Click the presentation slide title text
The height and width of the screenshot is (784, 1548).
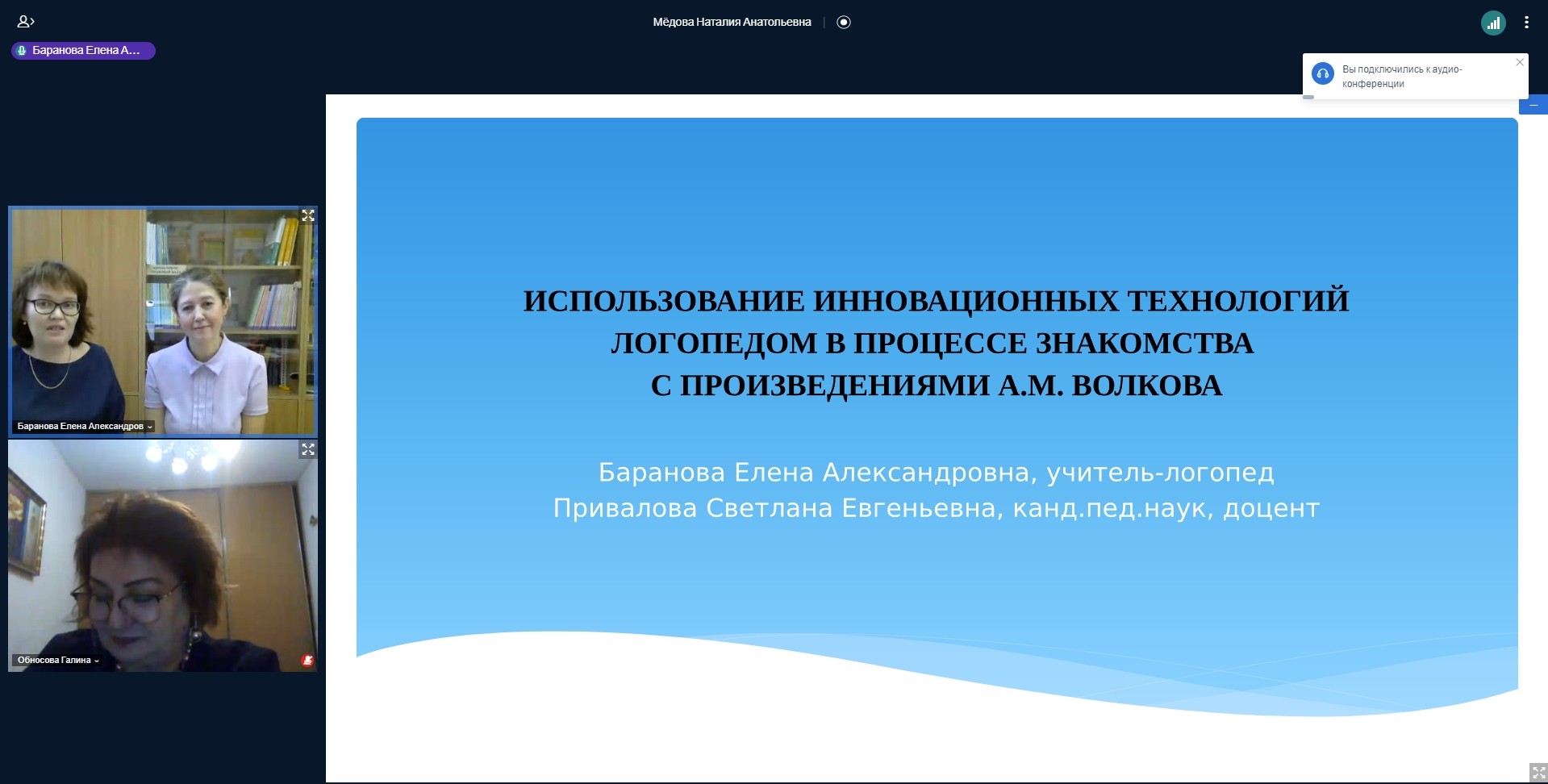(936, 343)
